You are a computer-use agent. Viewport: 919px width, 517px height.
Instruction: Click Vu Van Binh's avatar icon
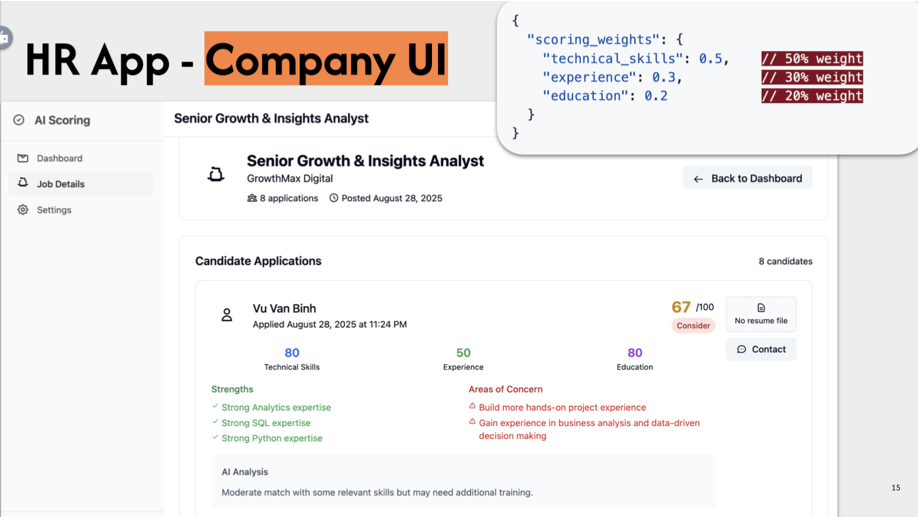[x=227, y=315]
